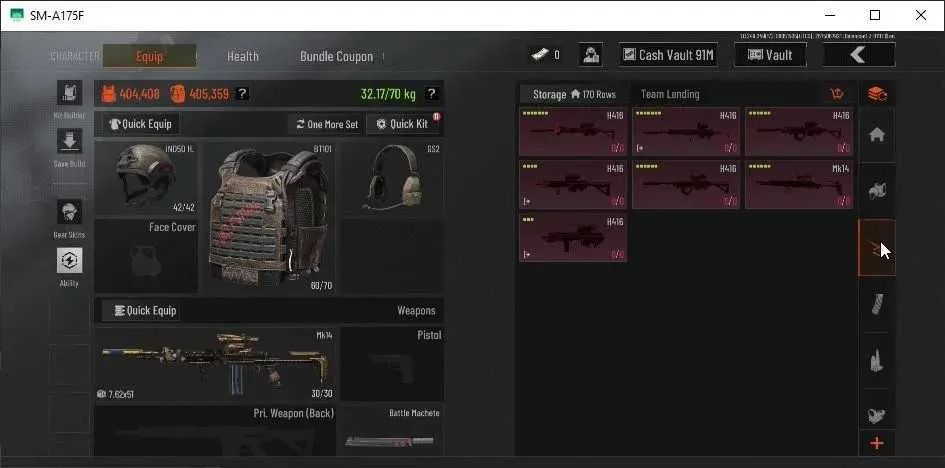The width and height of the screenshot is (945, 468).
Task: Click the orange backpack icon beside 405,359
Action: point(178,94)
